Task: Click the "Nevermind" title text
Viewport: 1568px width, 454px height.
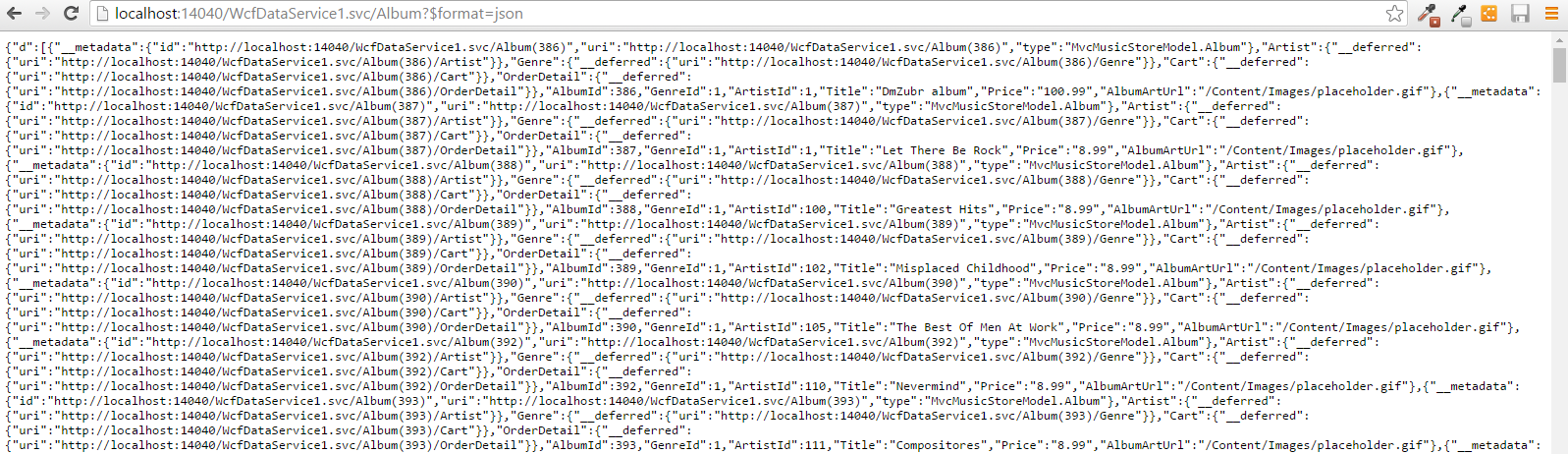Action: [929, 386]
